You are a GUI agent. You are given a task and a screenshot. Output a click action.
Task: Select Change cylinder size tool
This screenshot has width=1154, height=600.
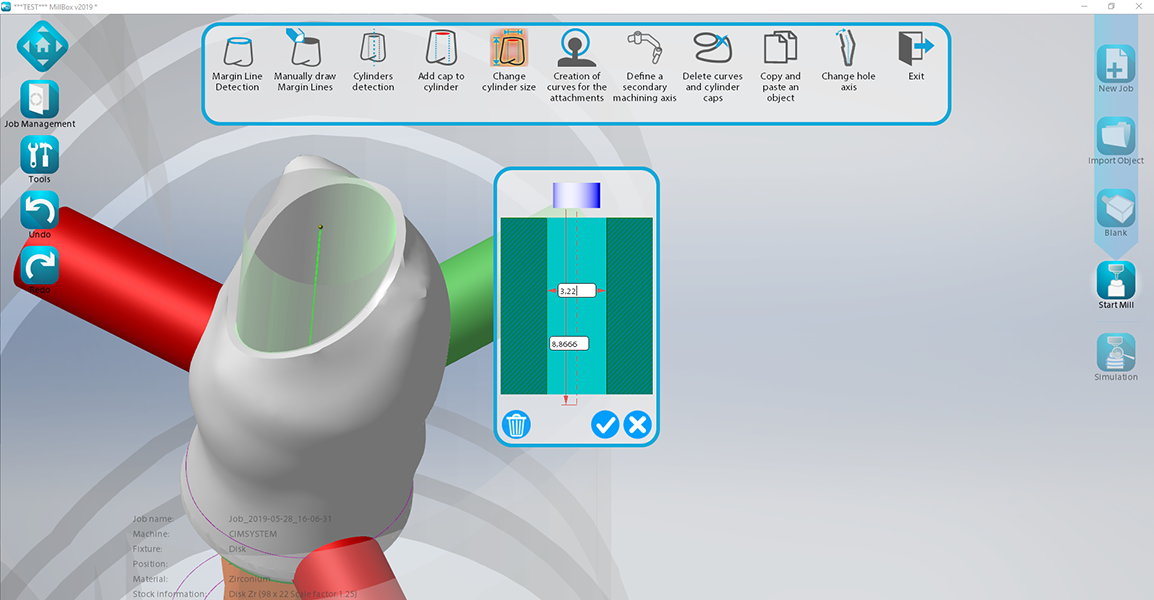(509, 62)
